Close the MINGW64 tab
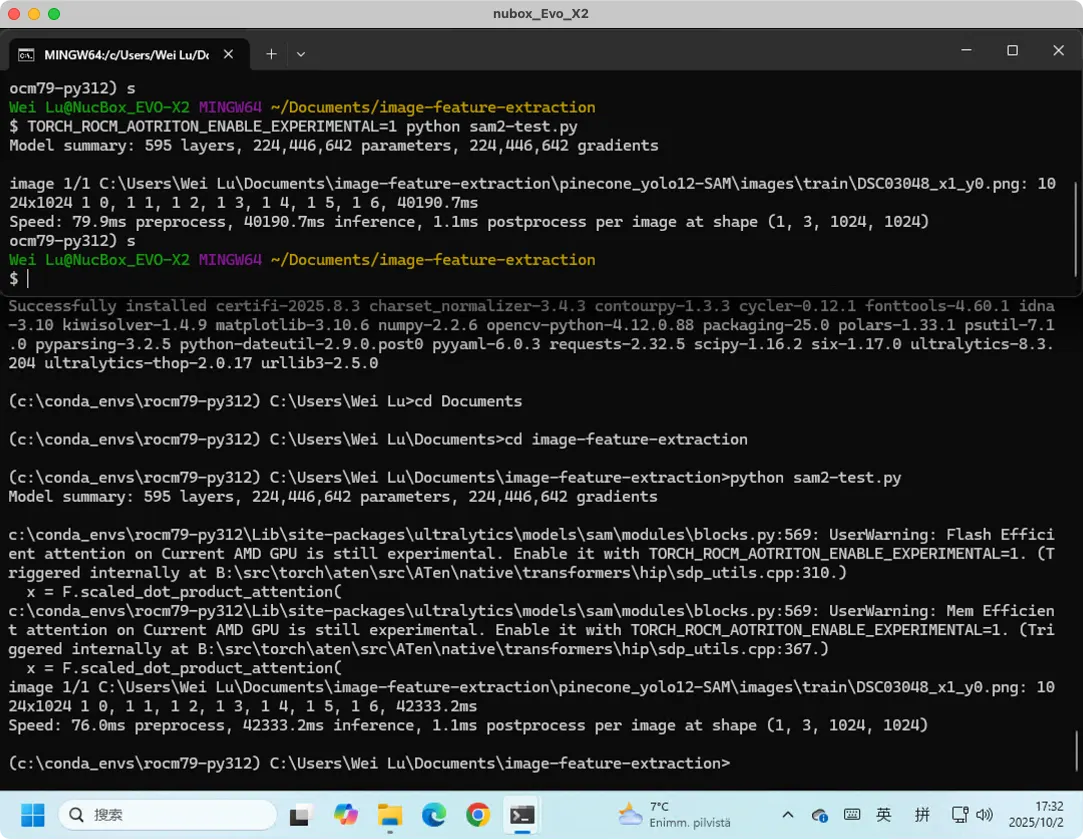Screen dimensions: 1083x839 (x=226, y=56)
